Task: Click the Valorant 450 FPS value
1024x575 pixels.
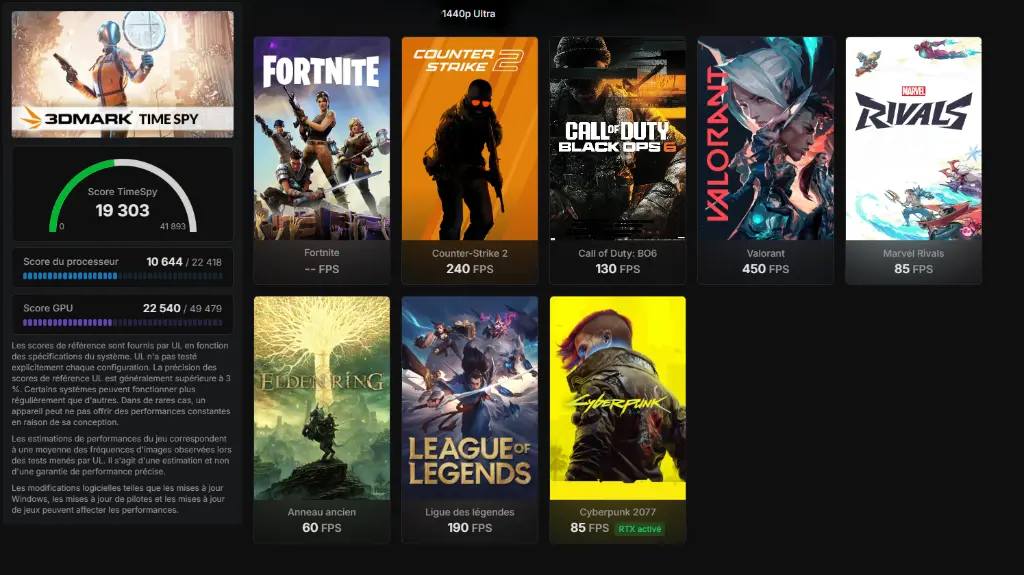Action: click(x=765, y=269)
